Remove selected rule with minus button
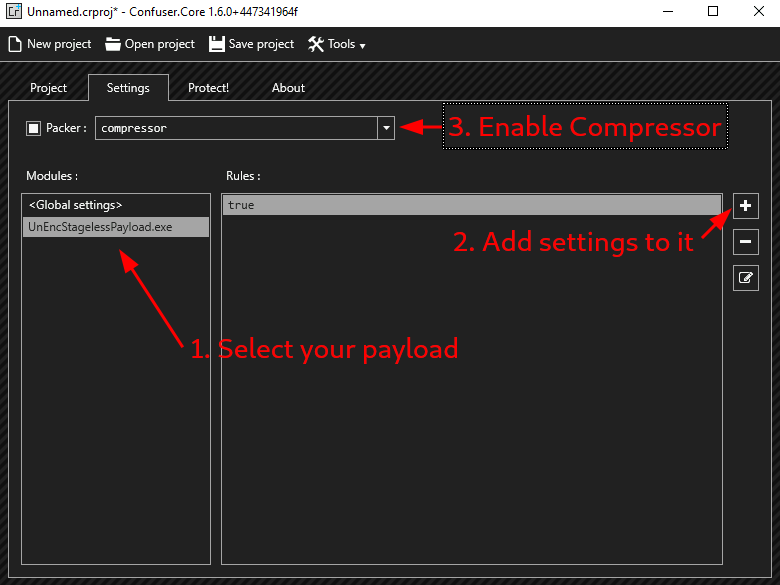Viewport: 780px width, 585px height. point(745,242)
